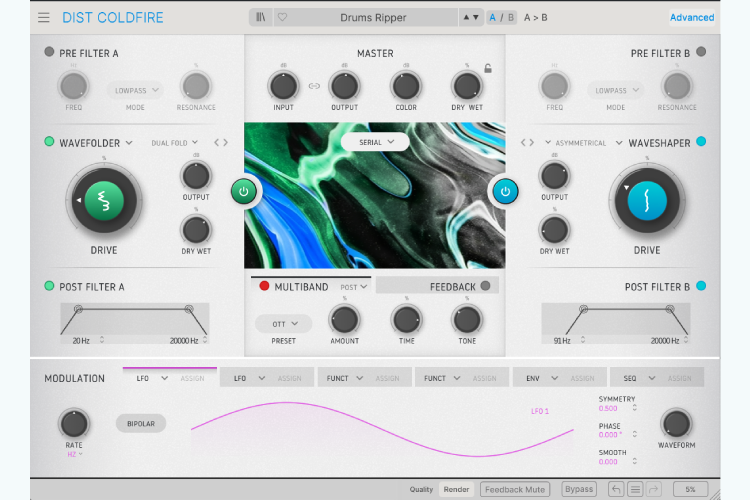Open the OTT multiband preset dropdown

point(284,324)
